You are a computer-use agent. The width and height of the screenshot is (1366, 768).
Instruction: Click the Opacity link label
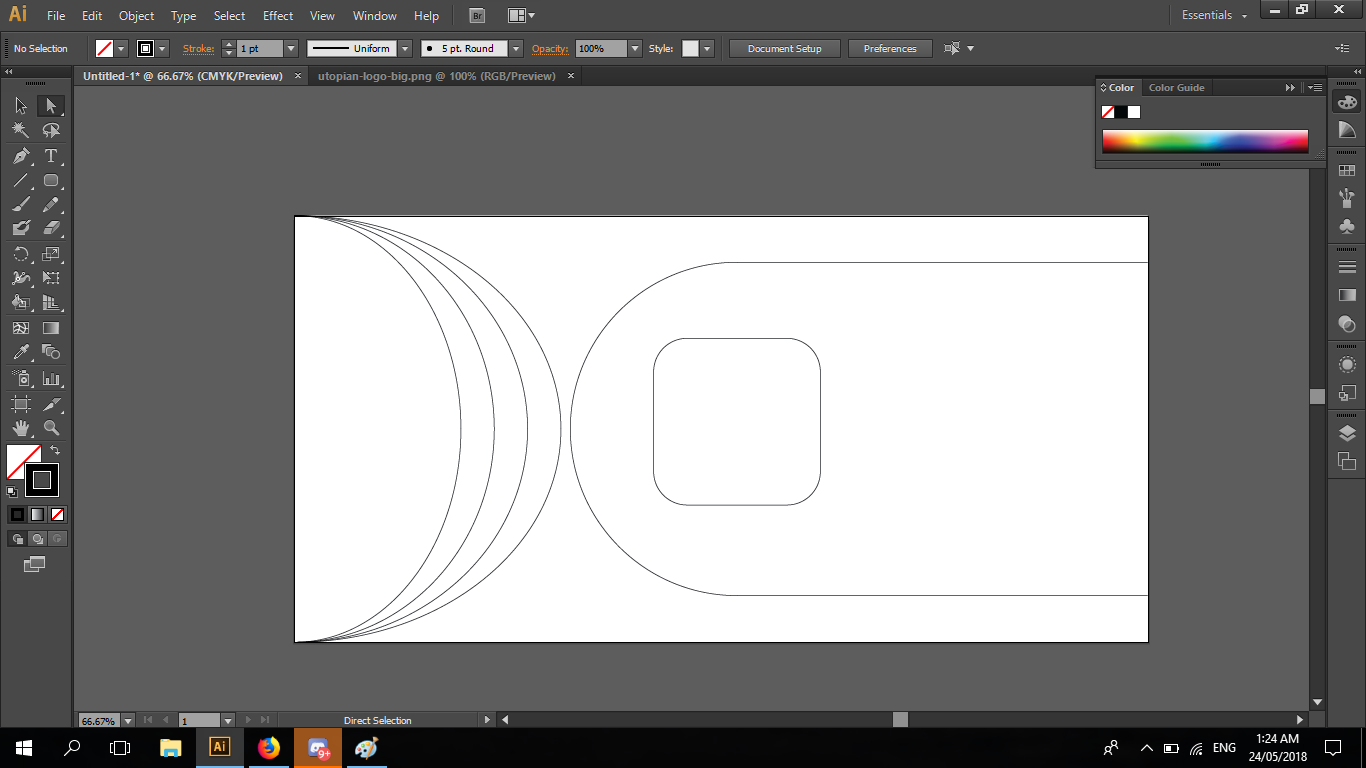[x=550, y=48]
